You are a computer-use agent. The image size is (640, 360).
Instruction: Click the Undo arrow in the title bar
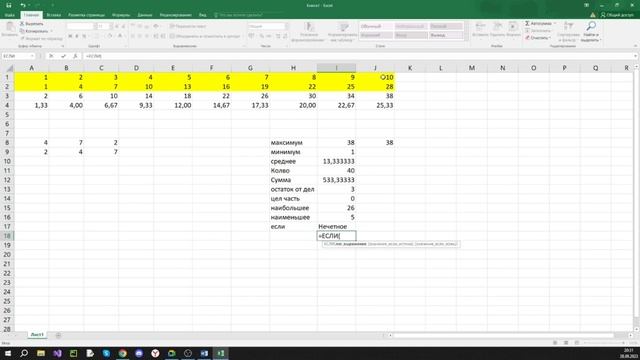pos(23,5)
